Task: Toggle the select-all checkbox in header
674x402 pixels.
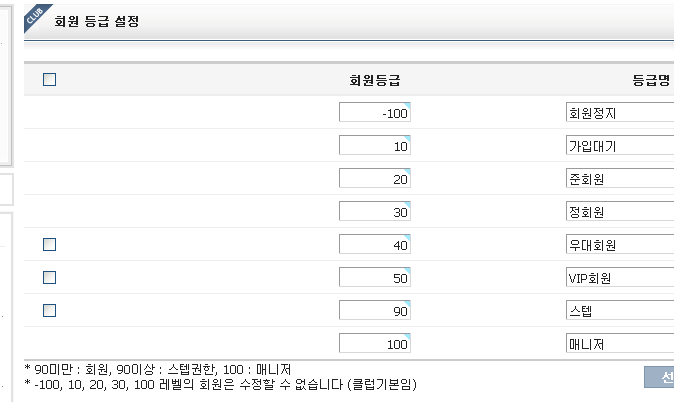Action: click(49, 80)
